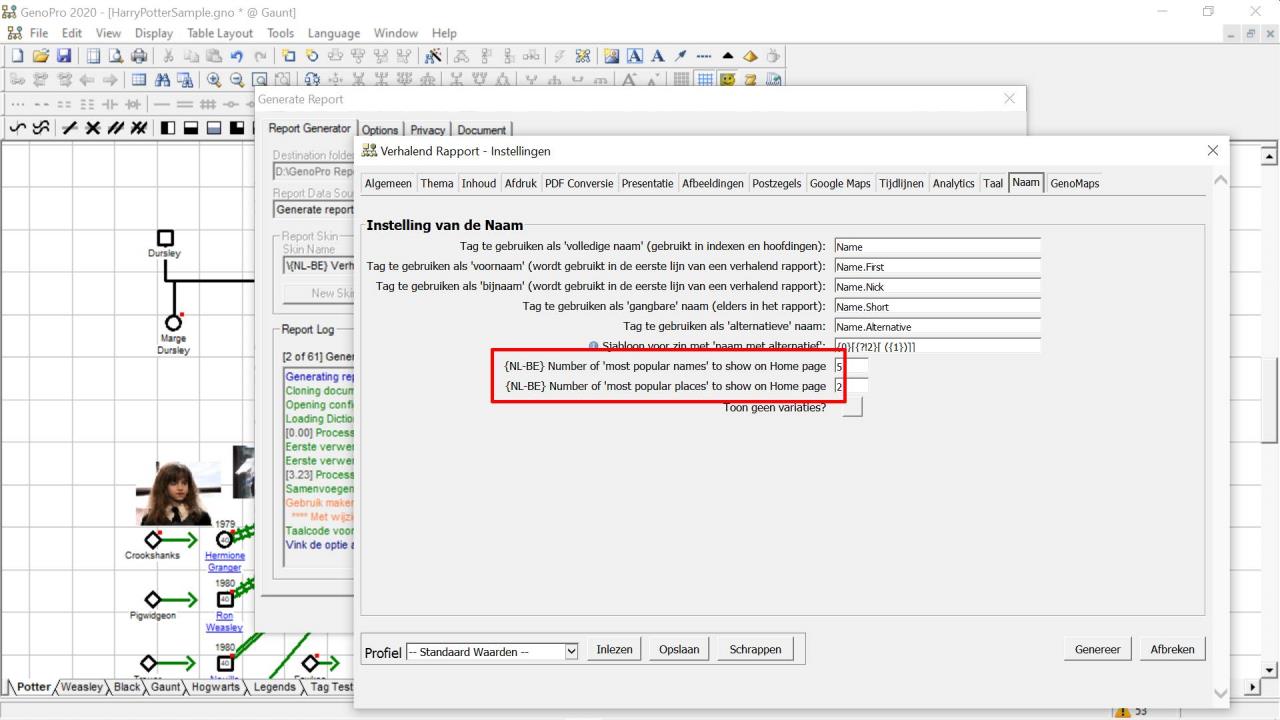Click the Zoom In magnifier icon
Viewport: 1280px width, 720px height.
coord(214,81)
